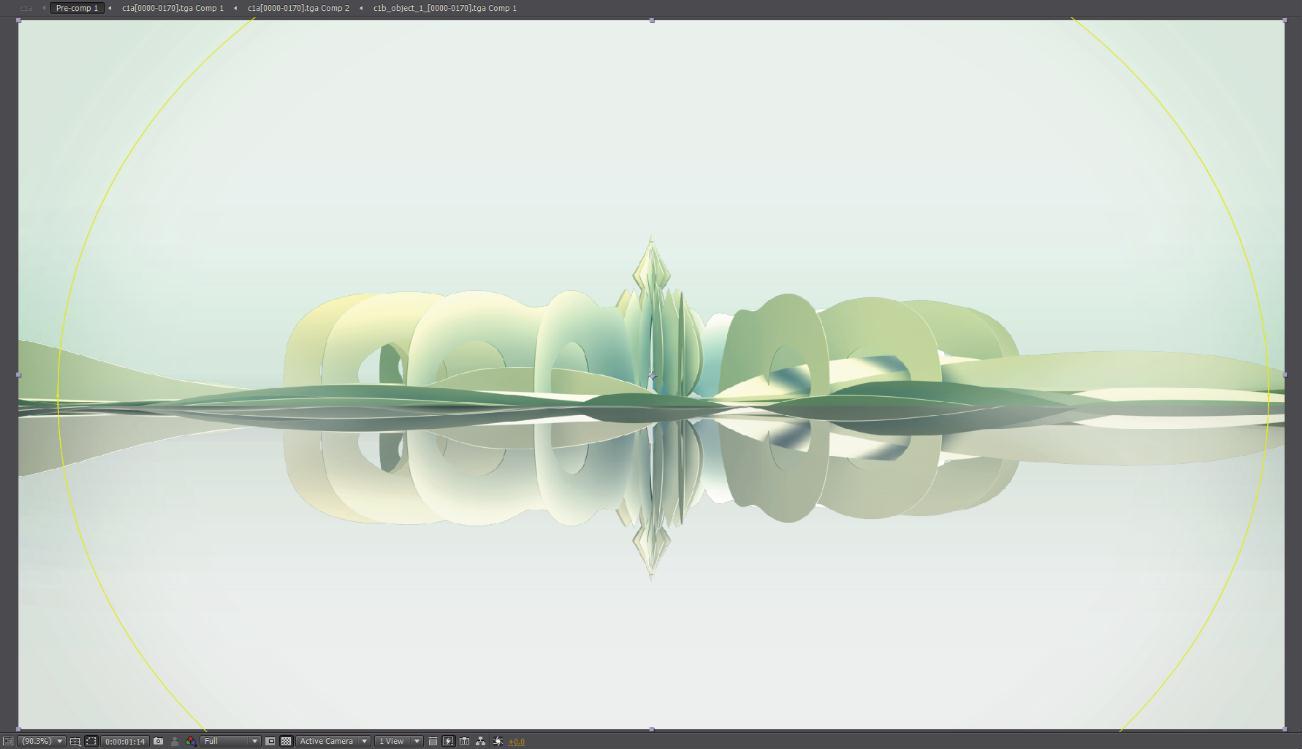Open c1a[0000-0170].tga Comp 2 tab
Viewport: 1302px width, 749px height.
click(299, 8)
